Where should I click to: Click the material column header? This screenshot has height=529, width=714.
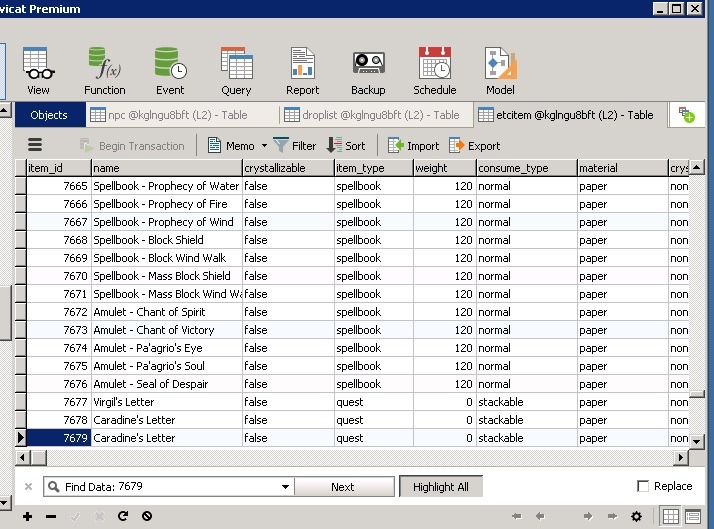point(623,168)
